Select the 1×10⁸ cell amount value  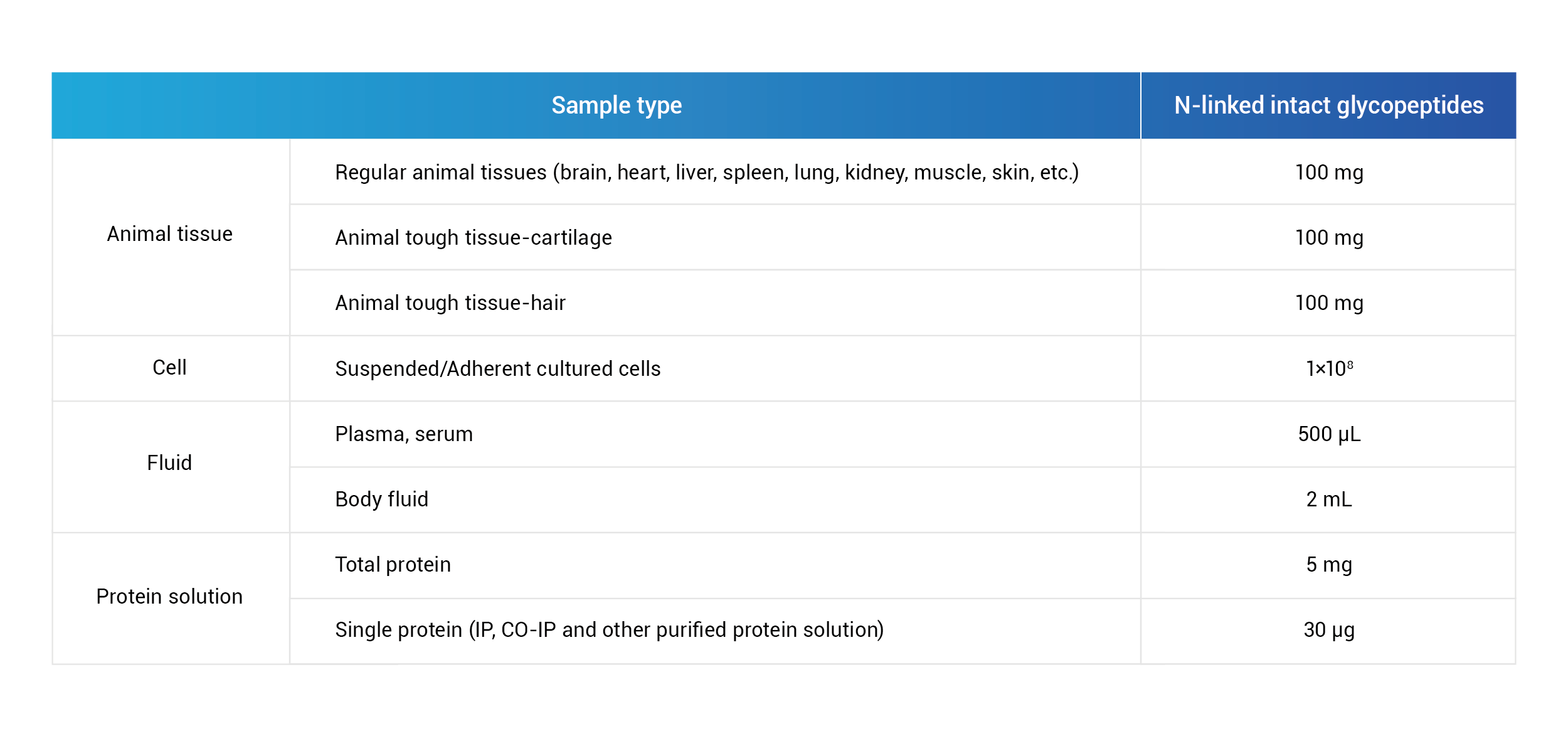pyautogui.click(x=1328, y=369)
